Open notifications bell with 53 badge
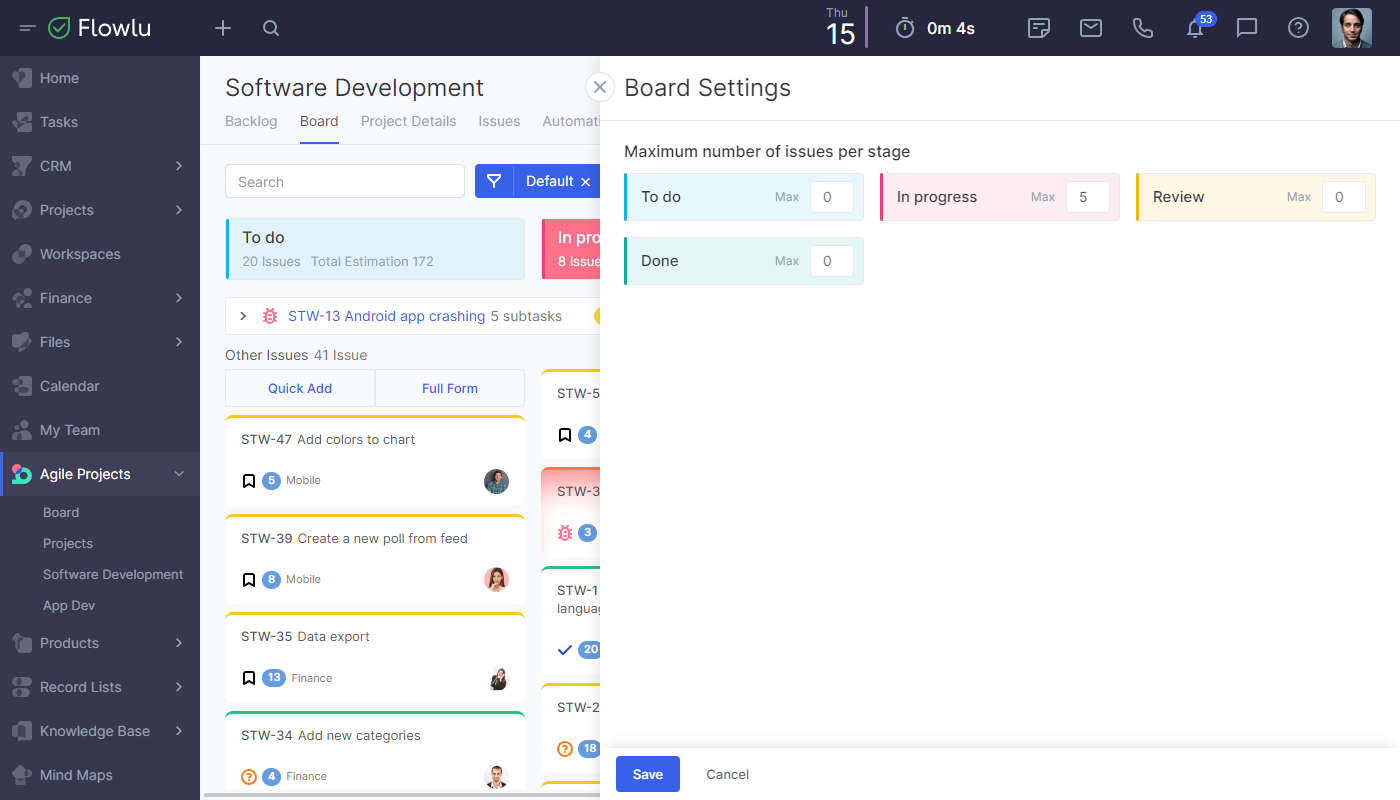 (1195, 28)
